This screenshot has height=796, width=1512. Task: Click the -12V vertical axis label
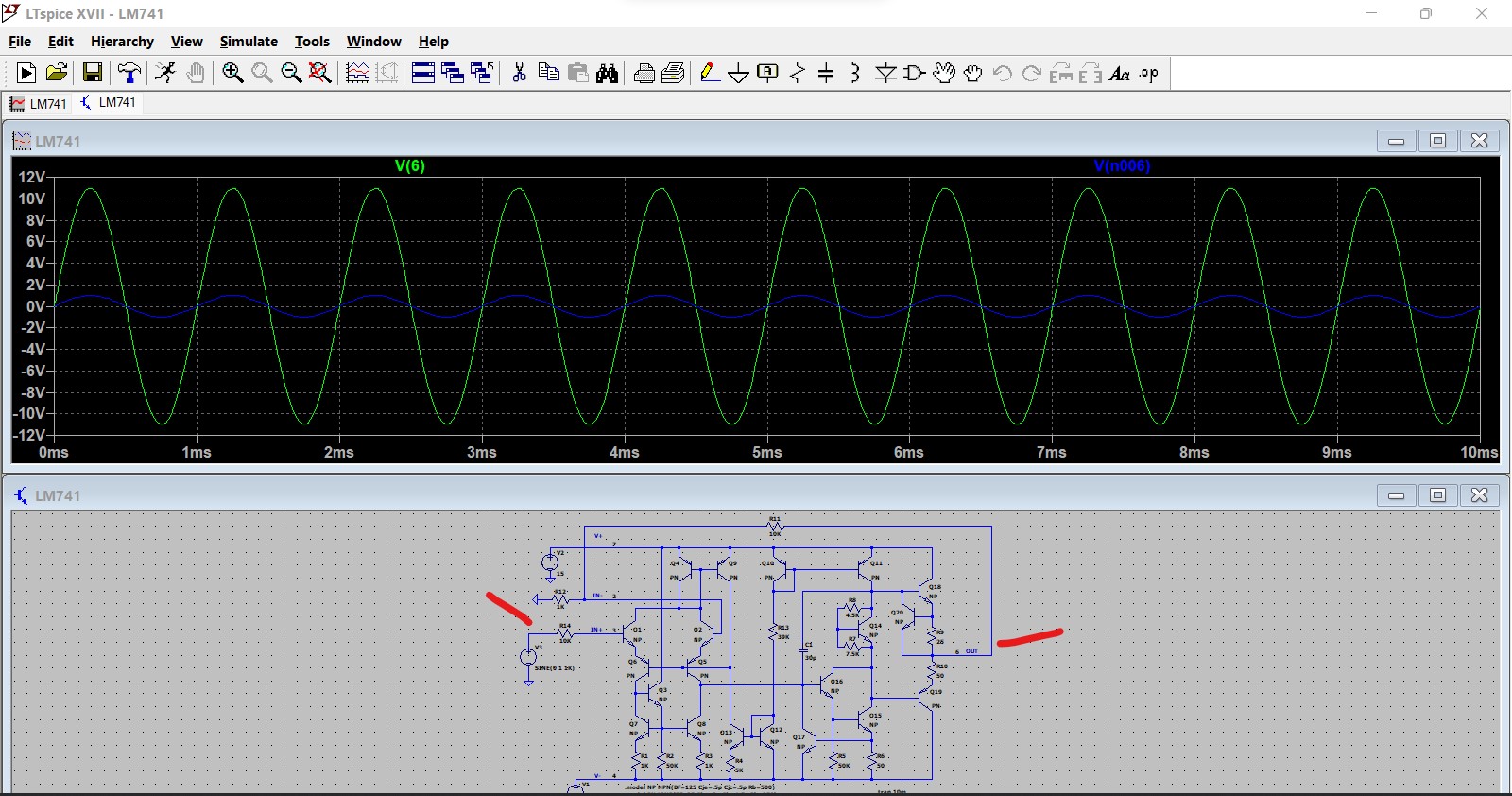[x=29, y=435]
